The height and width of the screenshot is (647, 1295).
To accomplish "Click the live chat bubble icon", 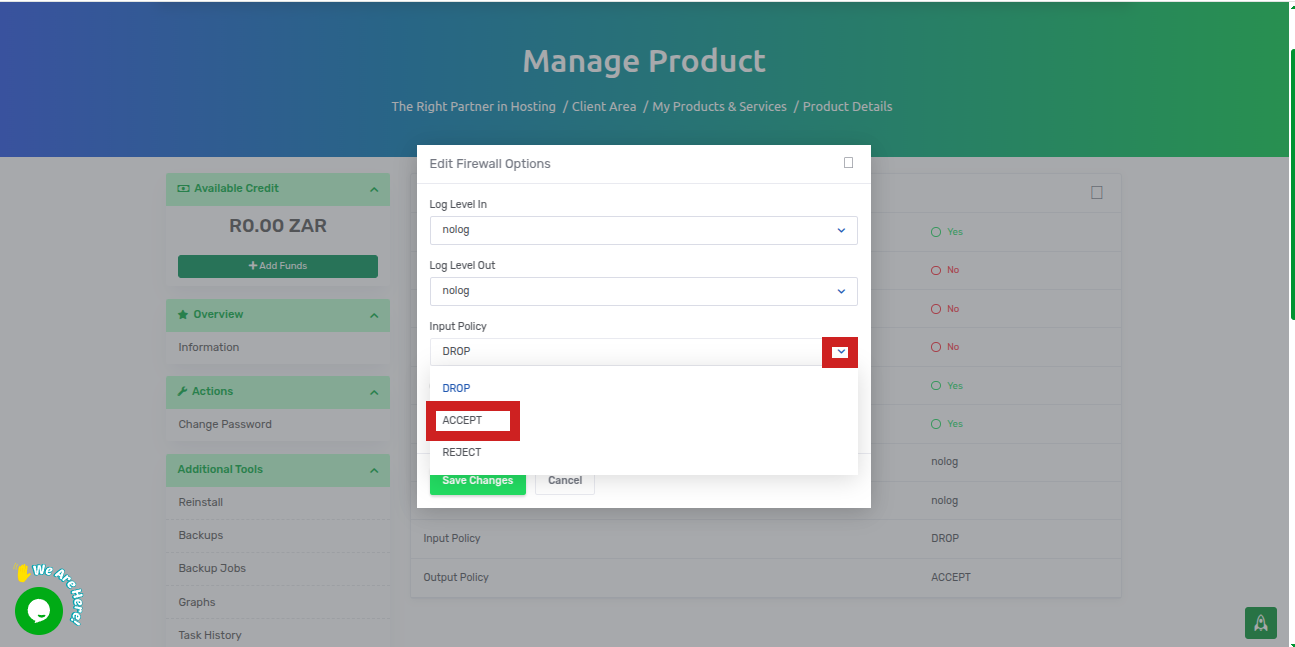I will click(x=39, y=610).
